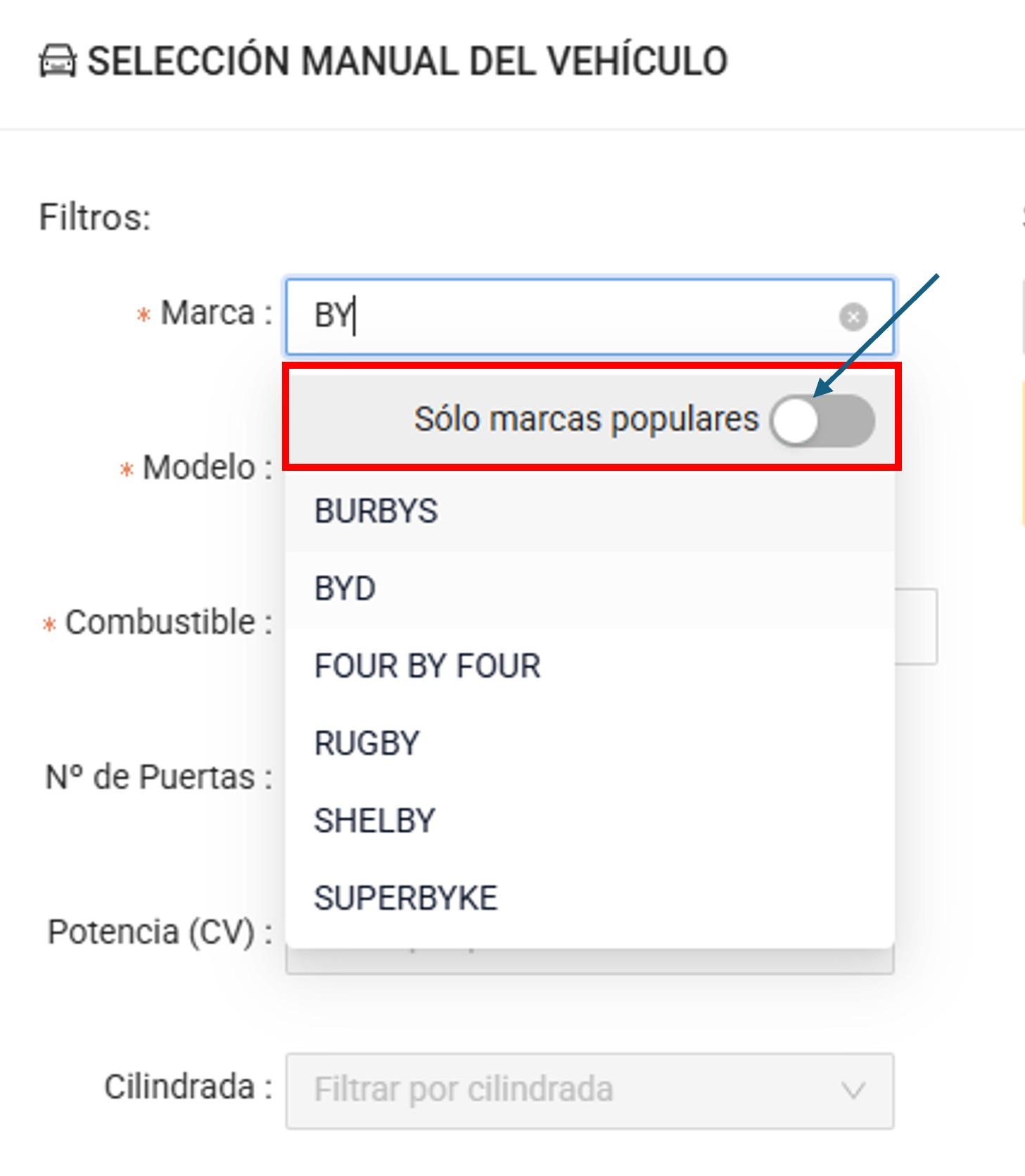Screen dimensions: 1025x1176
Task: Click the car icon beside the vehicle selection title
Action: point(57,61)
